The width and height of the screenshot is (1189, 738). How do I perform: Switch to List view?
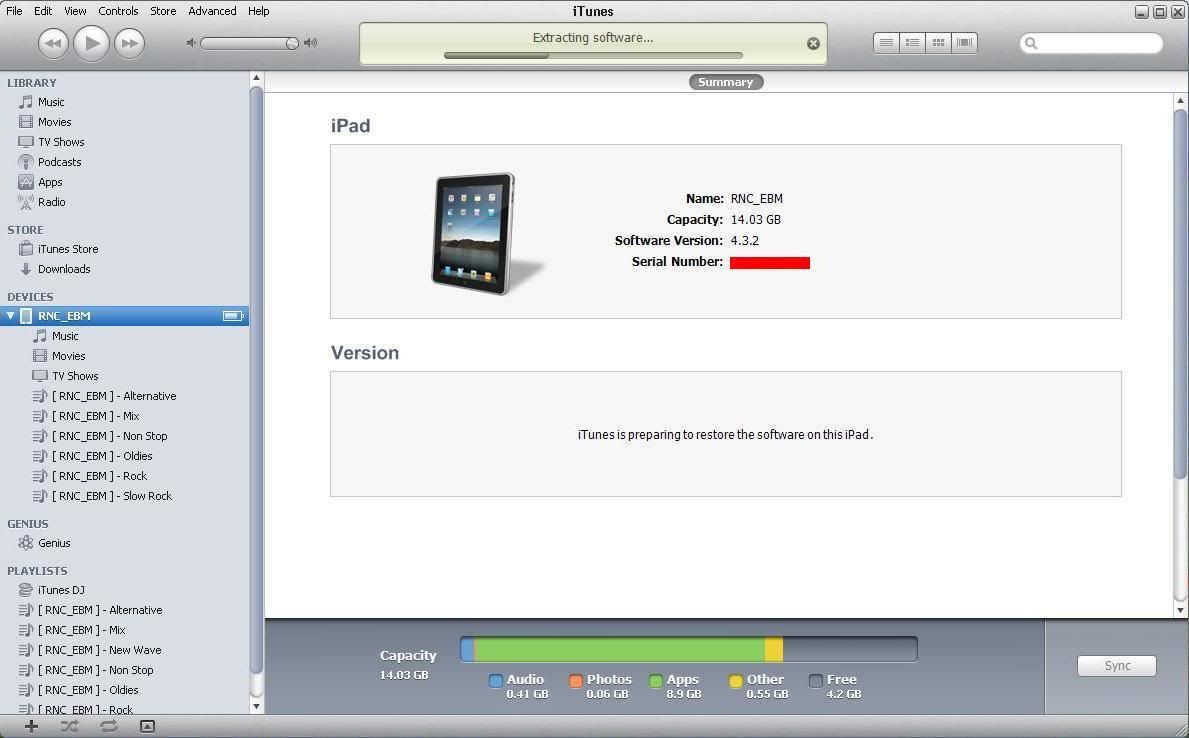click(886, 43)
